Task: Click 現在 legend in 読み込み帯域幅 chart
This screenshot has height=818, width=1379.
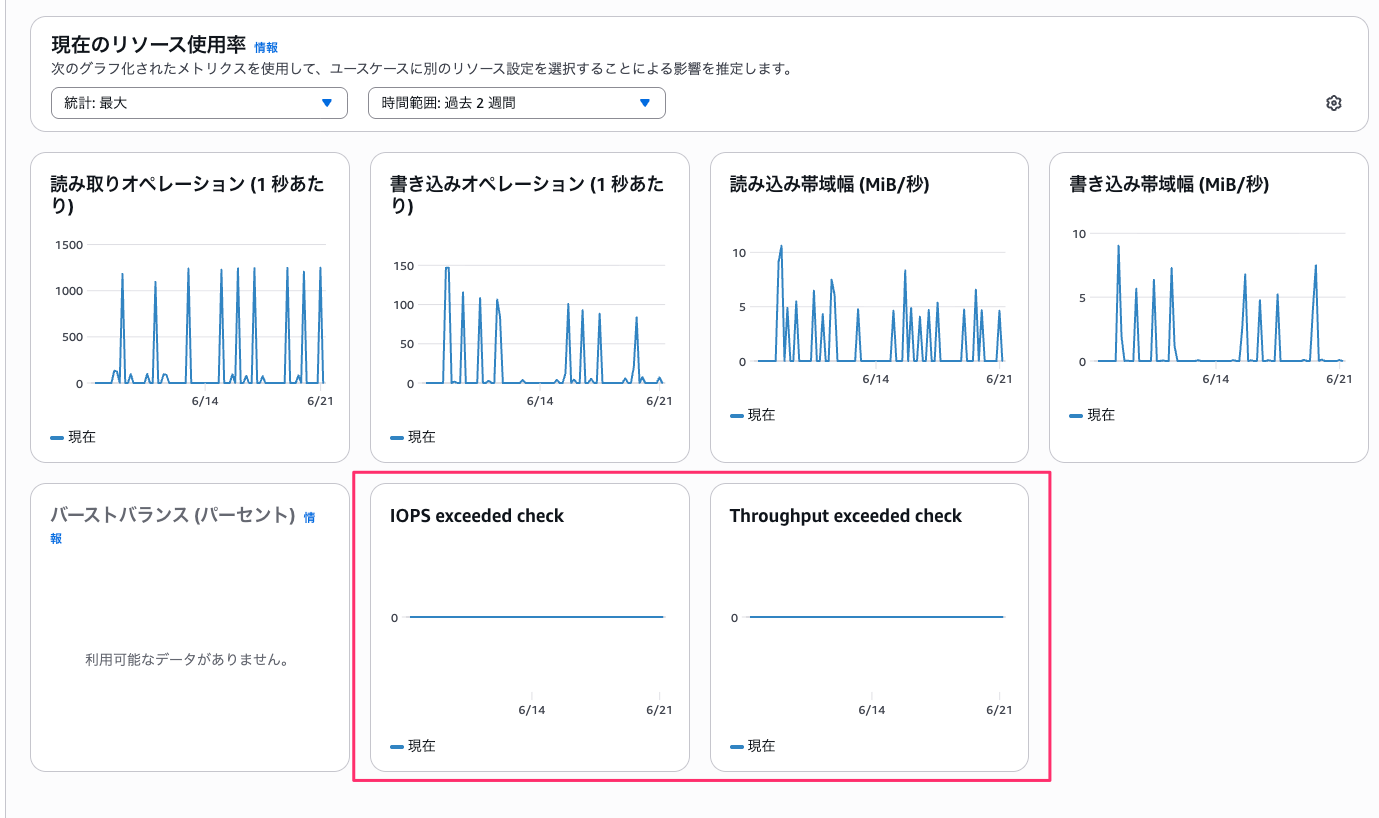Action: (753, 415)
